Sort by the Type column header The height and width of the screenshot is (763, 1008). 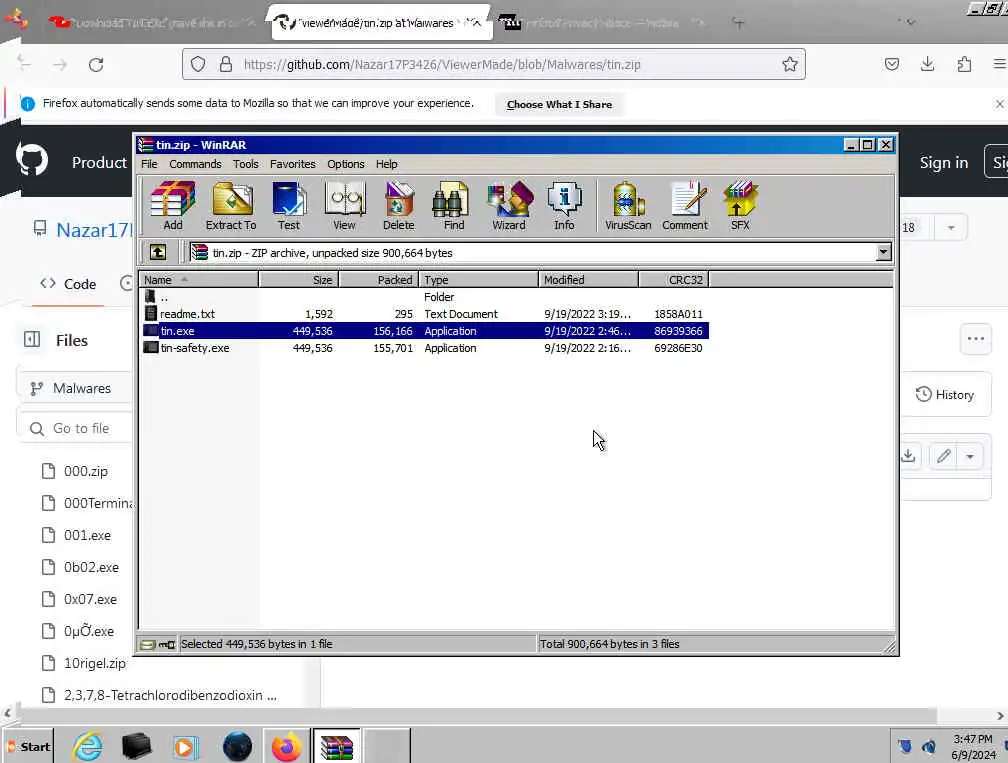coord(479,280)
